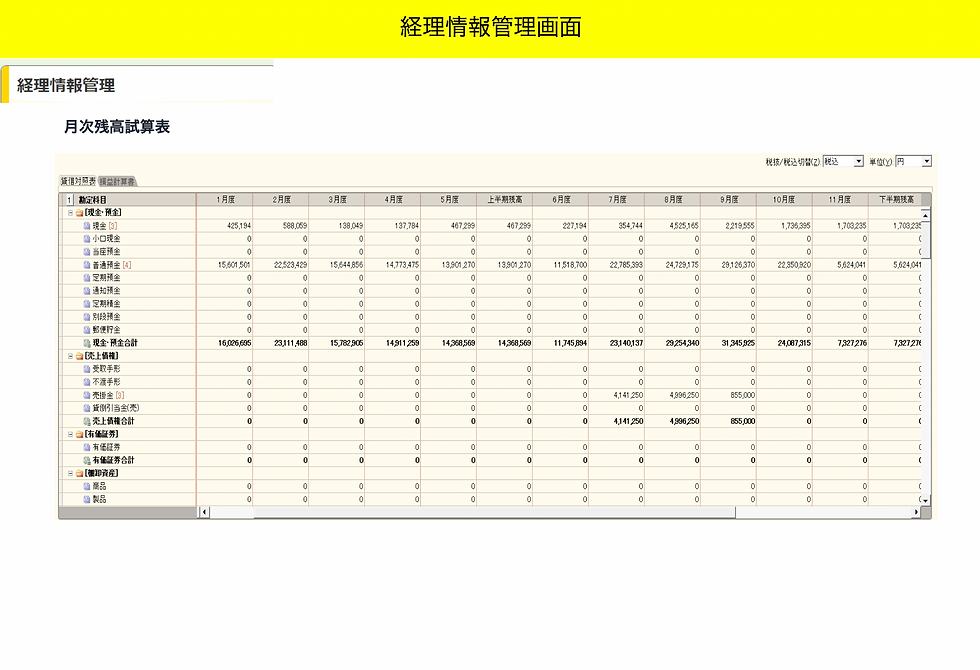This screenshot has height=670, width=980.
Task: Select the 31,345,925 total cell for 9月度
Action: point(728,343)
